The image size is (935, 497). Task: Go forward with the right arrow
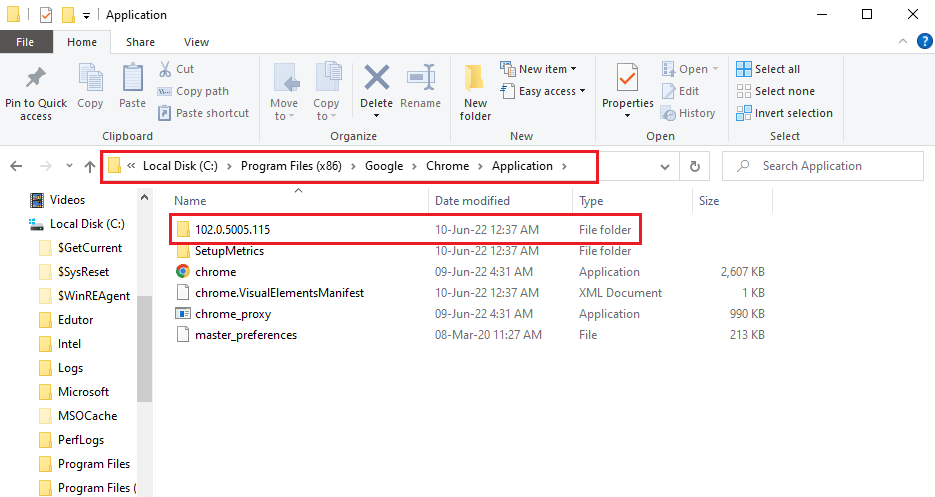click(45, 166)
